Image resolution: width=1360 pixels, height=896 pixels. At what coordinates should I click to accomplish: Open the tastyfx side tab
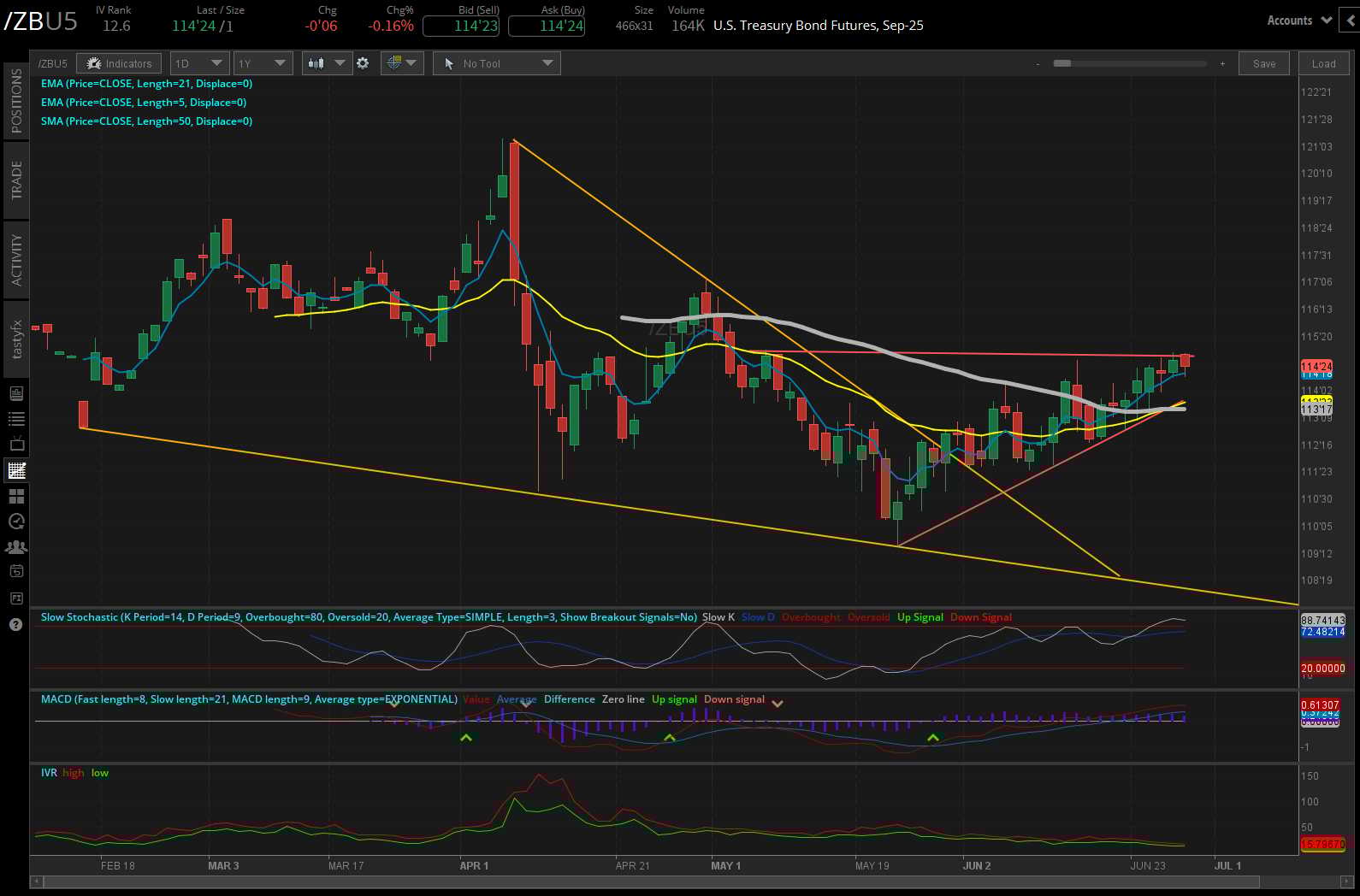tap(16, 339)
